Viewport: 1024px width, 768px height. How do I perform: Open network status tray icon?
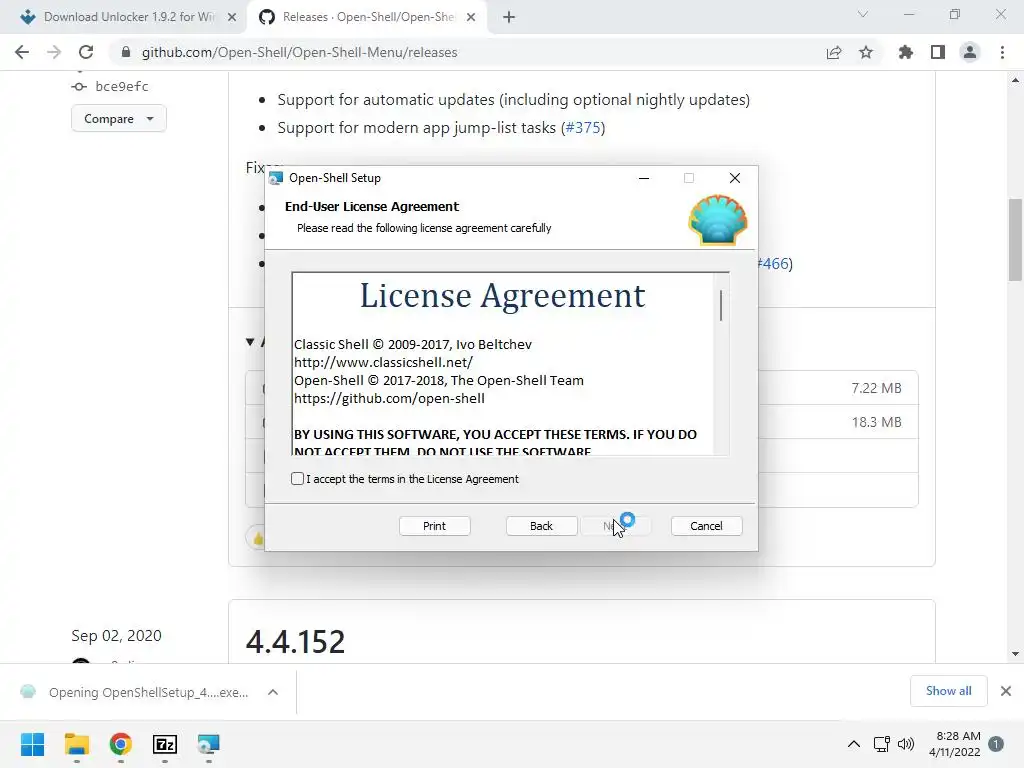882,744
